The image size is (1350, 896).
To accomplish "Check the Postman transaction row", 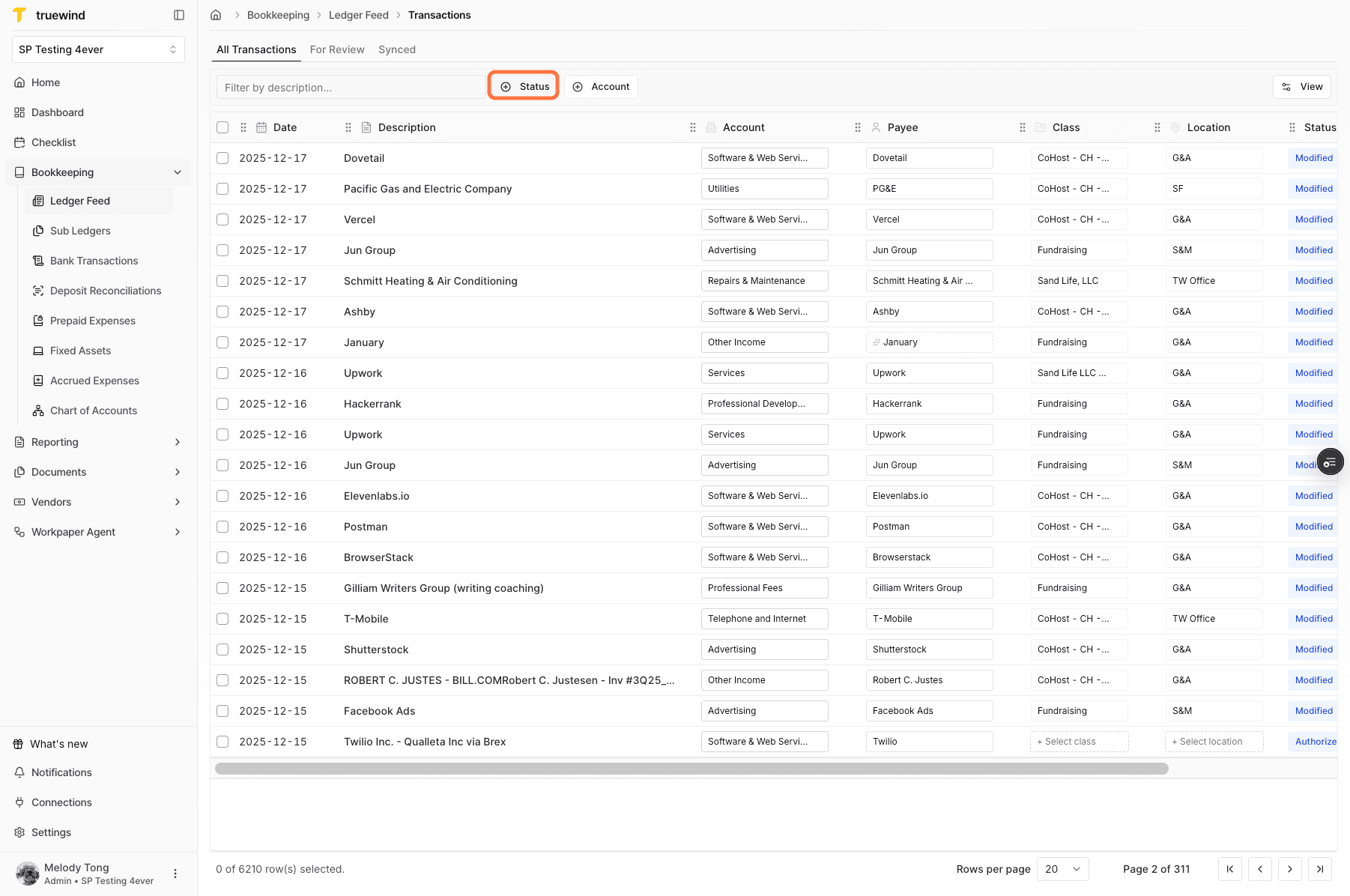I will point(223,527).
